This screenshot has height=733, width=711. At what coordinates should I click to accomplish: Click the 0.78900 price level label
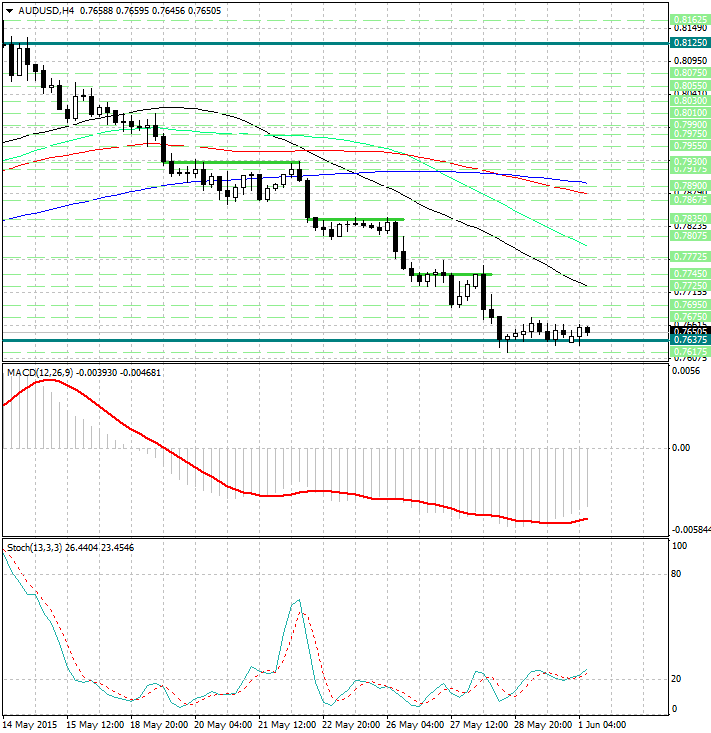click(690, 186)
